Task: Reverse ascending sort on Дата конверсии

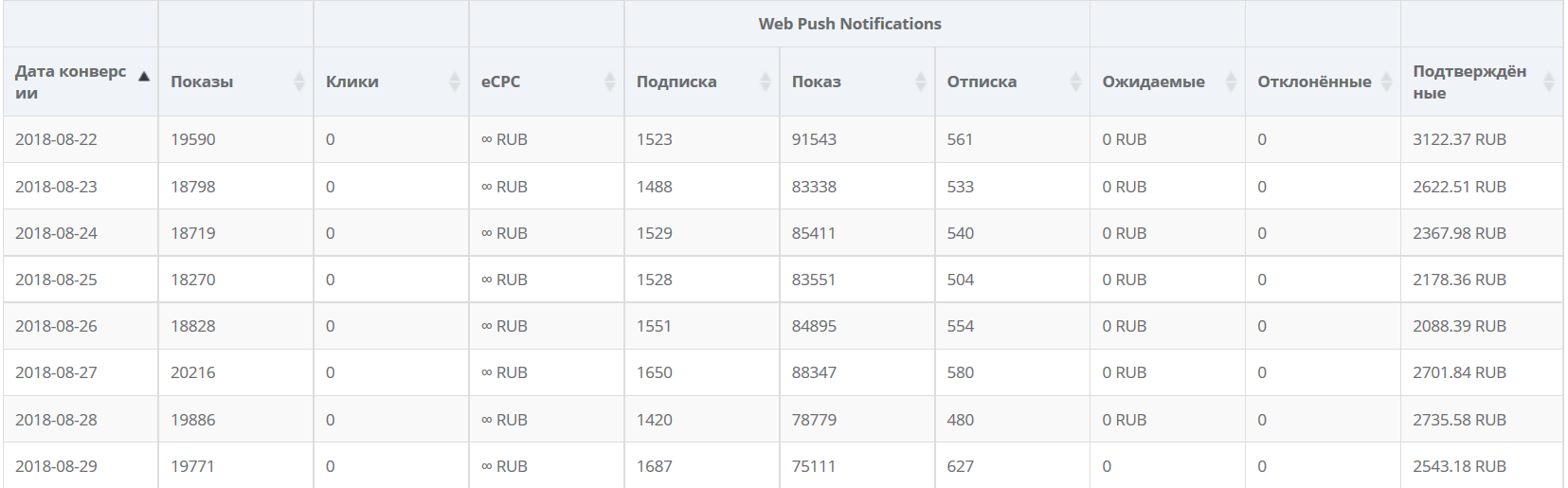Action: 144,76
